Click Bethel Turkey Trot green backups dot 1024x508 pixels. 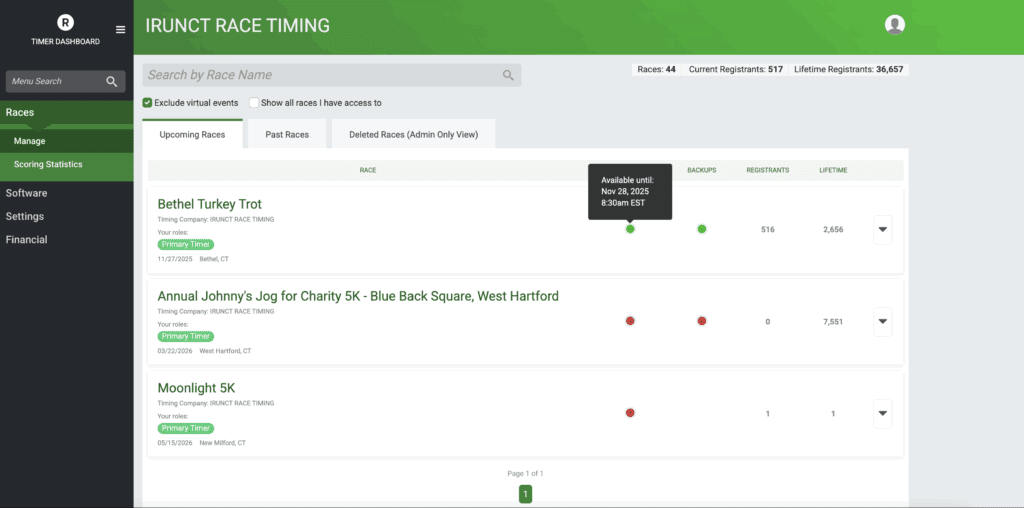pos(701,229)
